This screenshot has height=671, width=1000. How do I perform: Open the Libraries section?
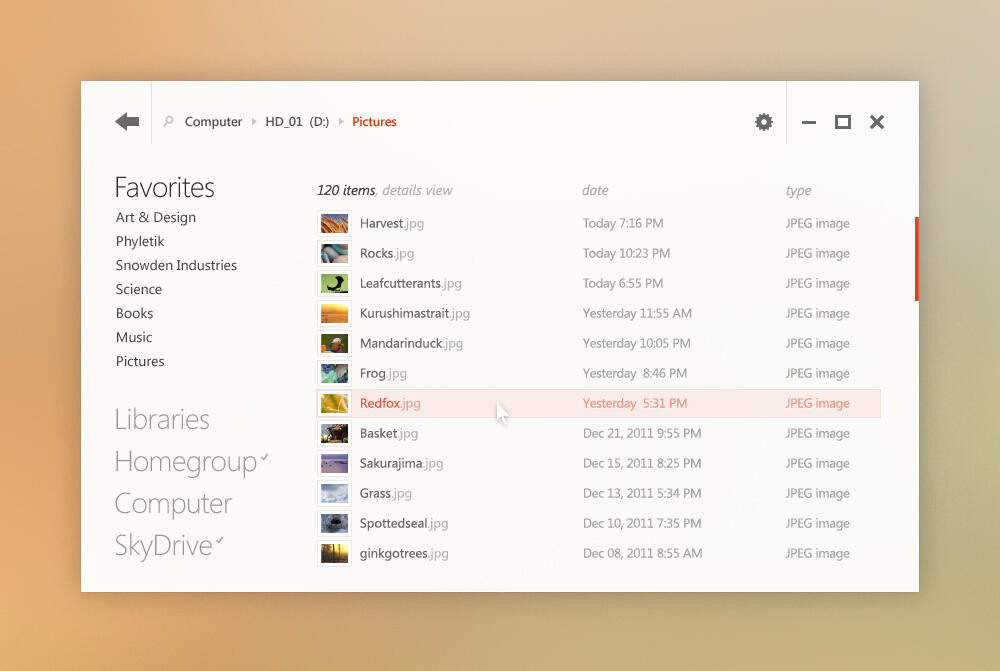[x=162, y=420]
